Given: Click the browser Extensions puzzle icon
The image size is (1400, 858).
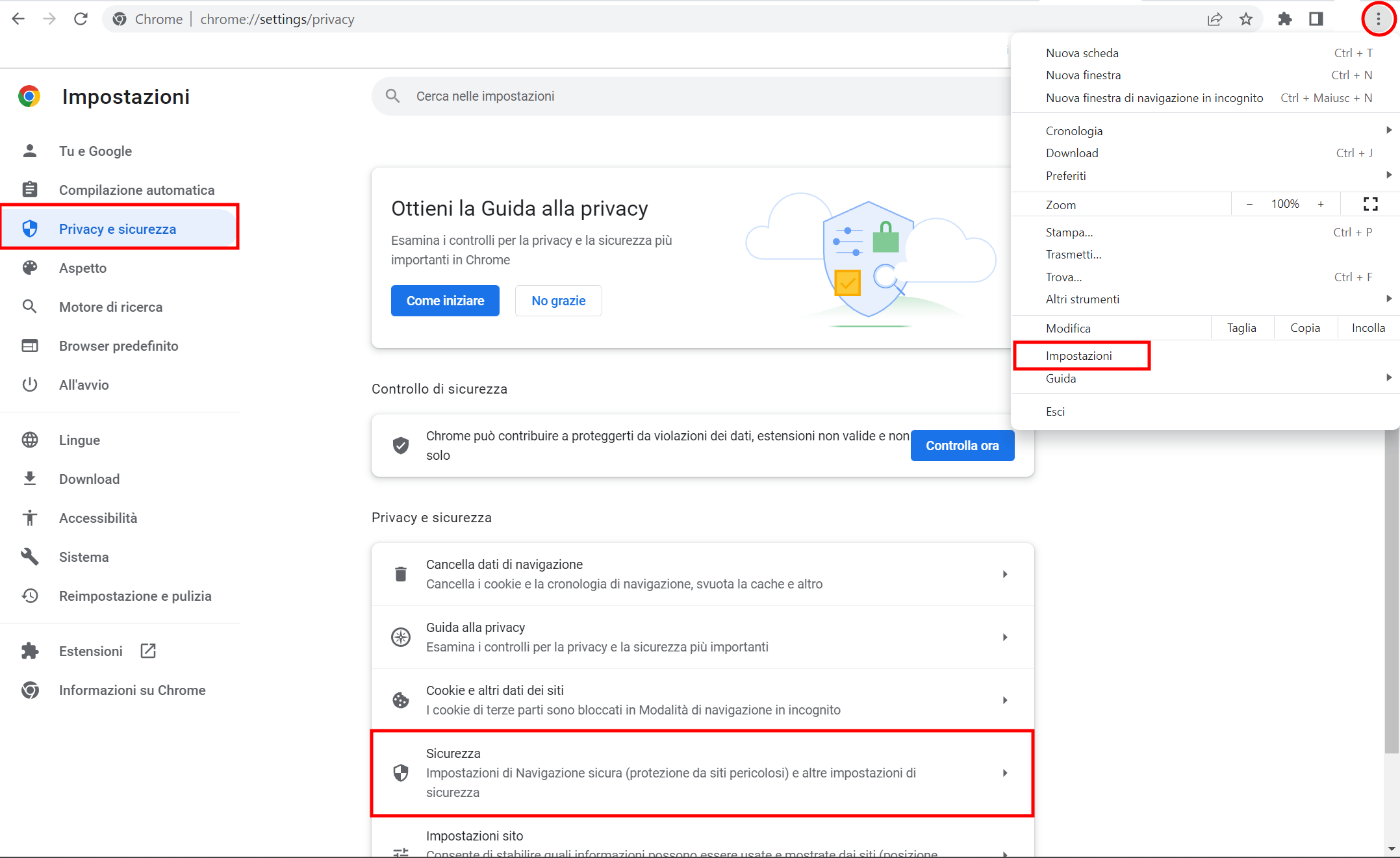Looking at the screenshot, I should 1284,19.
